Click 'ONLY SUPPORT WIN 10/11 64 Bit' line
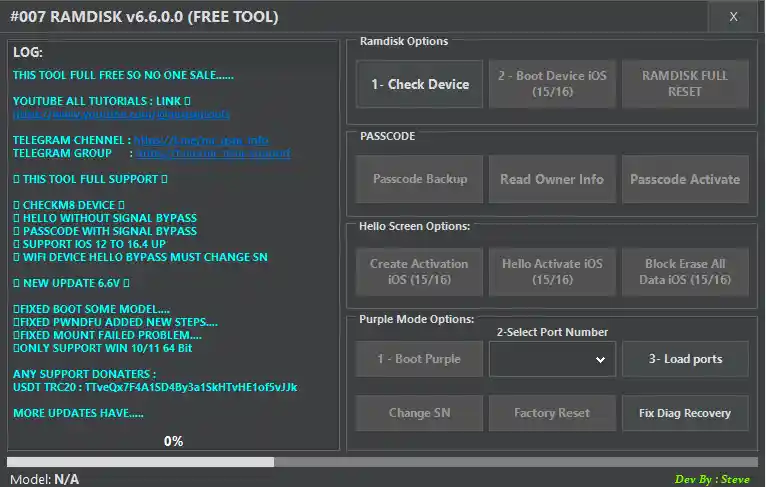Viewport: 766px width, 487px height. coord(103,348)
